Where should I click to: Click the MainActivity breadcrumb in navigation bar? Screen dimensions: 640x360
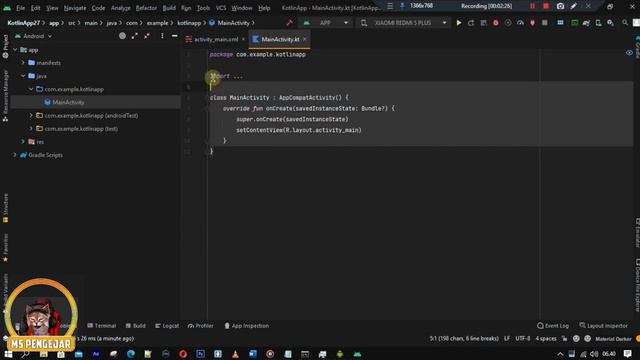(229, 23)
